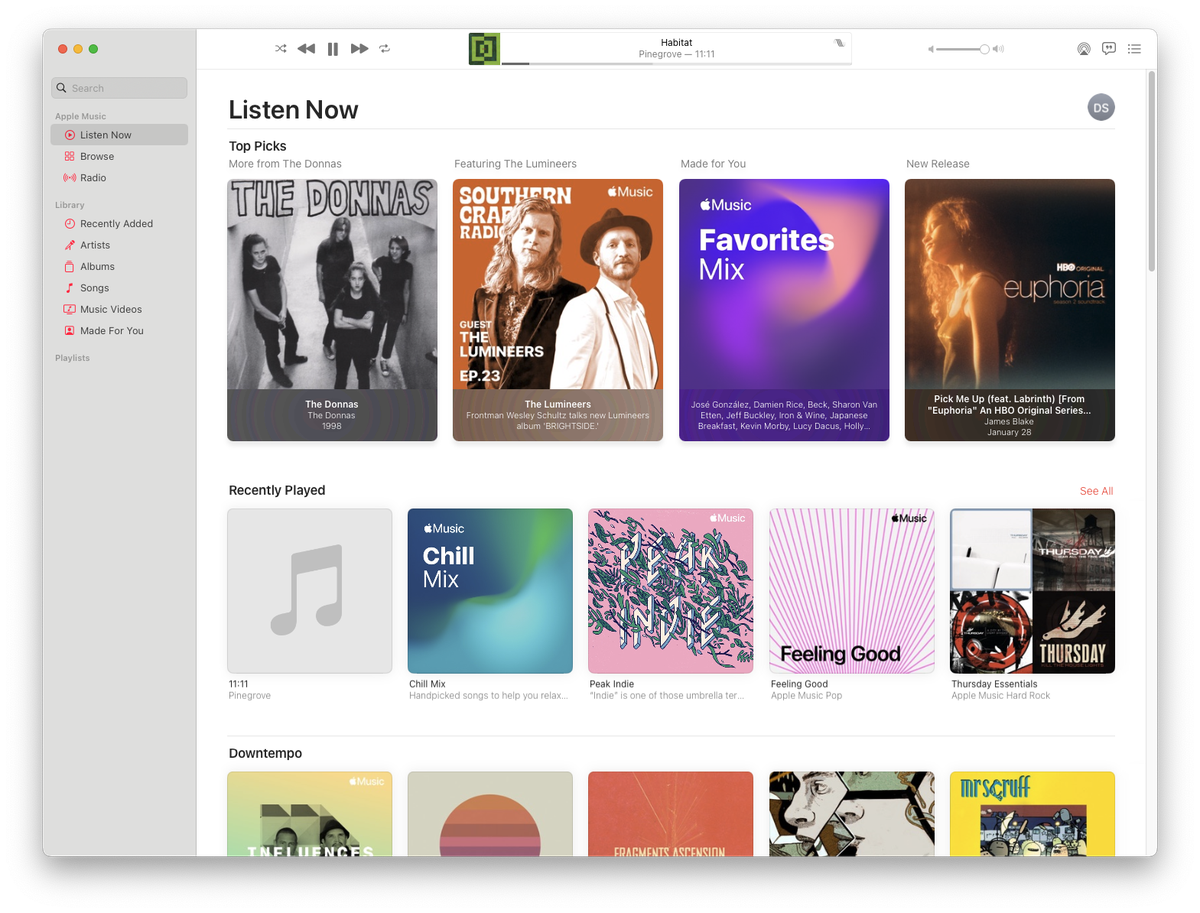Open the Chill Mix playlist

(490, 591)
